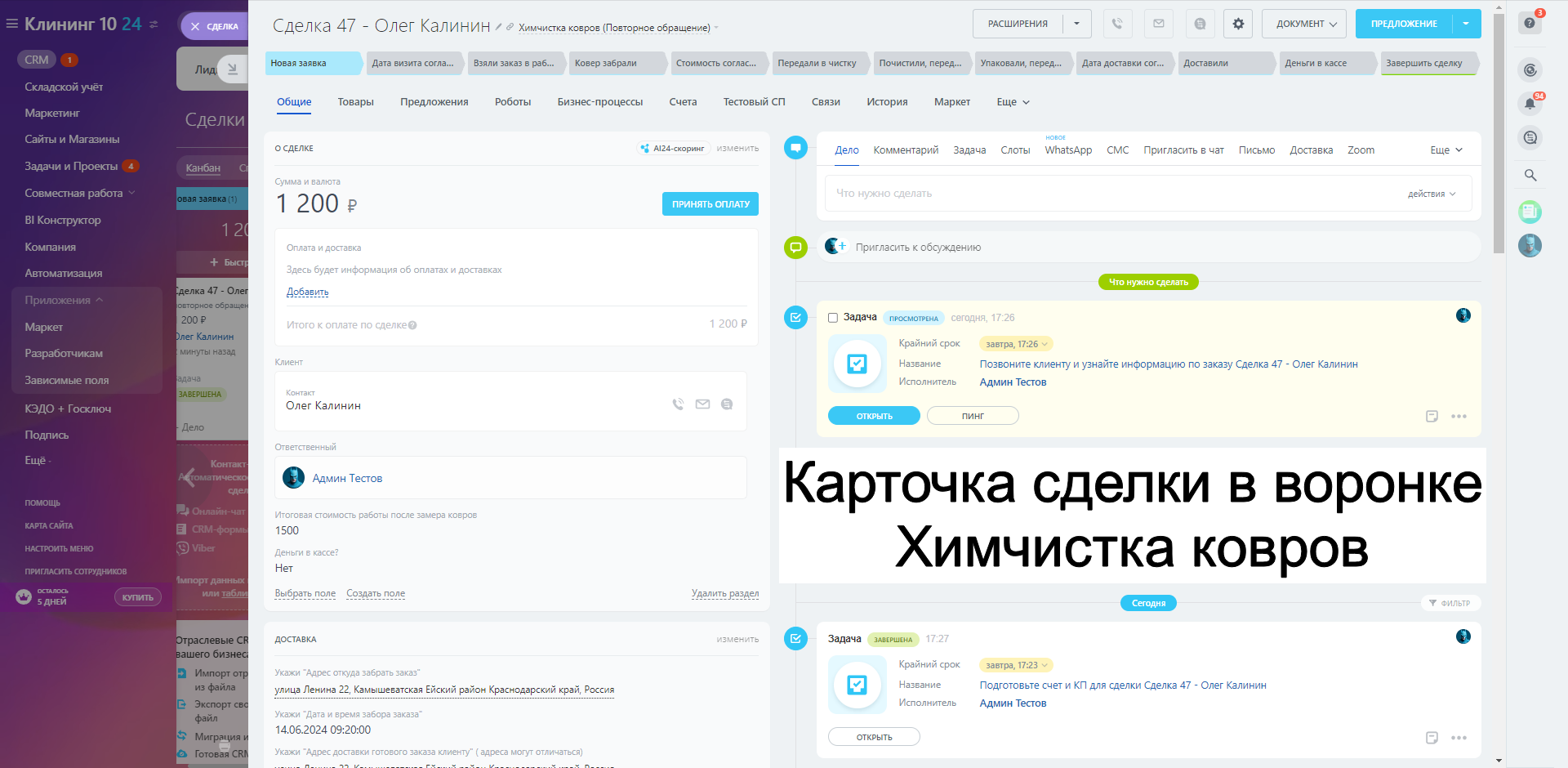Click the email envelope icon in header
The height and width of the screenshot is (768, 1568).
1158,24
